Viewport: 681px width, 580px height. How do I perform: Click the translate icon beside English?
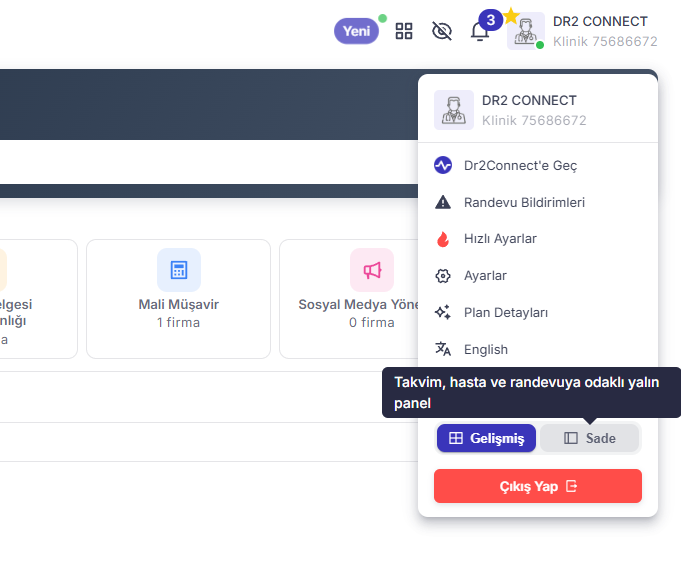point(443,349)
